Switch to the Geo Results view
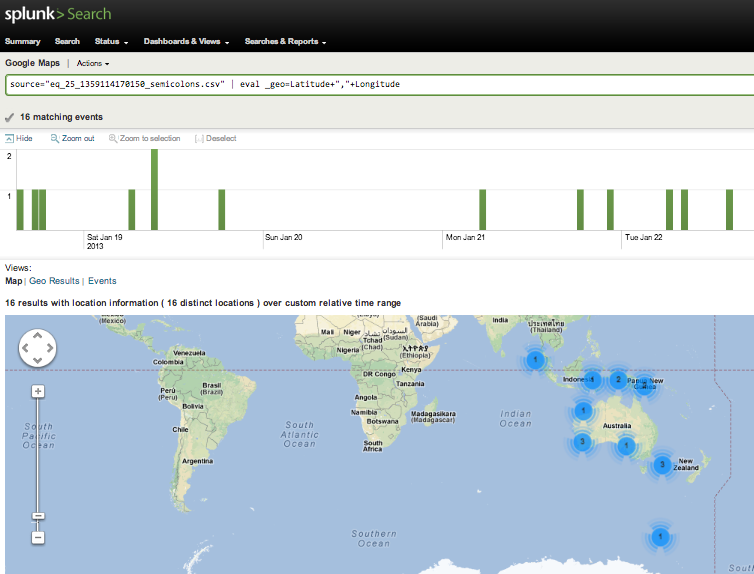Image resolution: width=754 pixels, height=574 pixels. tap(54, 281)
